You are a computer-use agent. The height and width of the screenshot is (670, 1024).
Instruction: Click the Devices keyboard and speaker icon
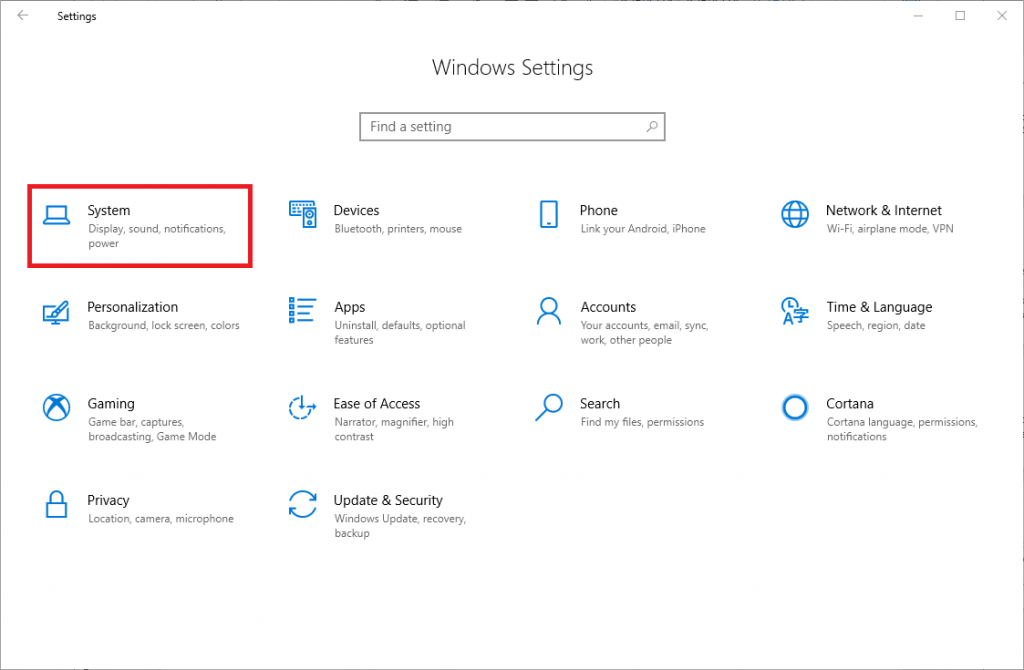pyautogui.click(x=303, y=214)
